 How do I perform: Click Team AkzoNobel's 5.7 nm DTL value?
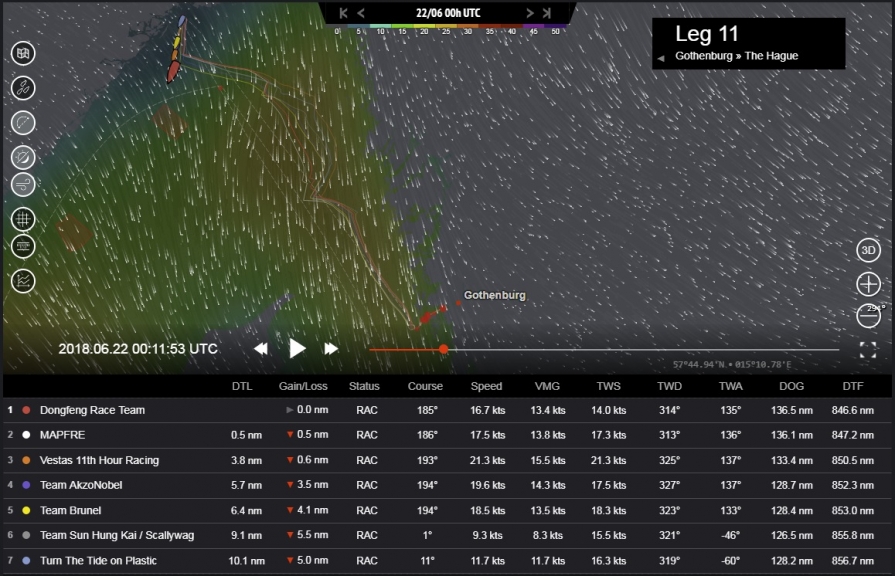(247, 485)
